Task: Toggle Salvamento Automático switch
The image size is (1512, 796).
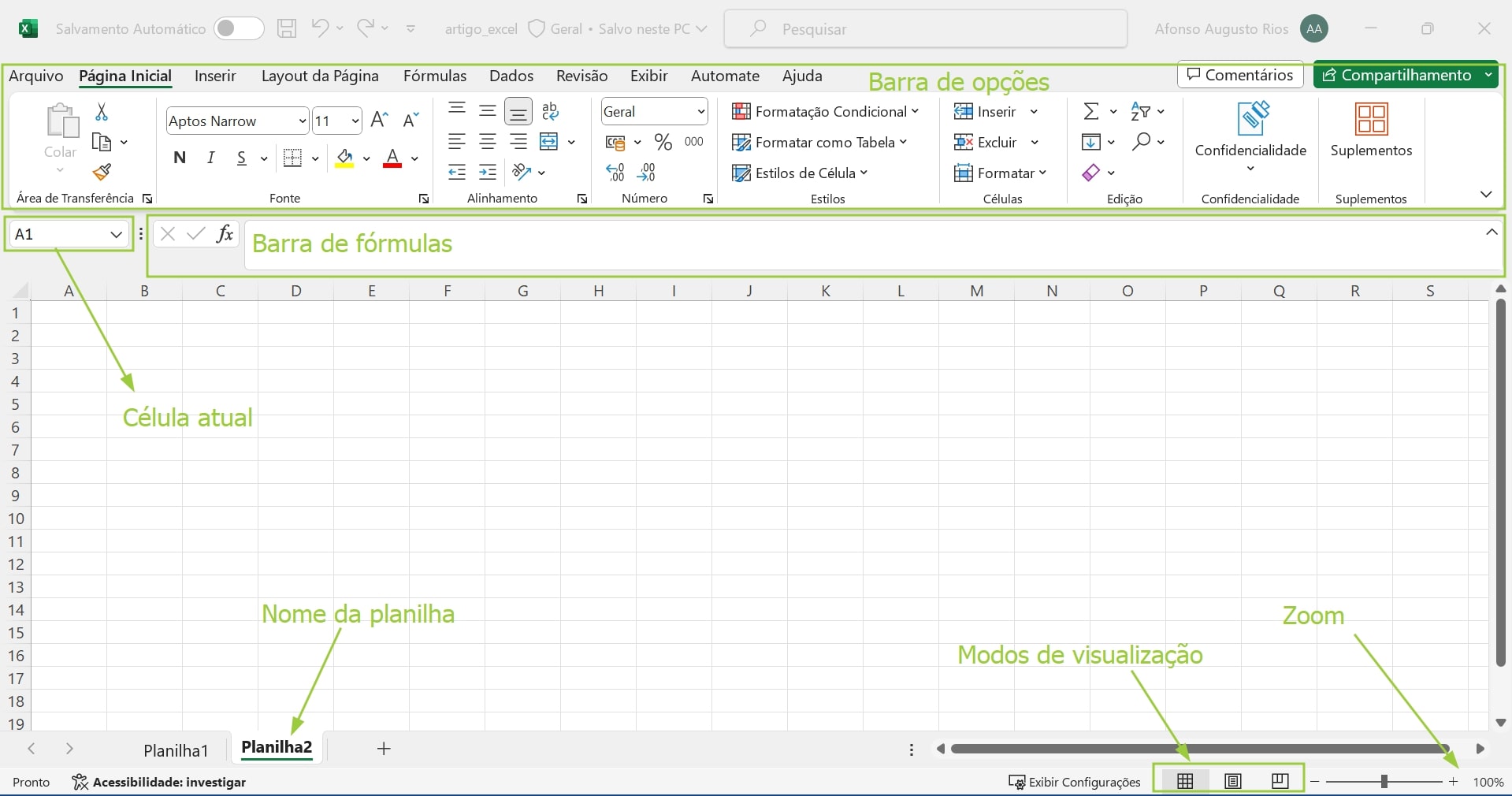Action: [239, 28]
